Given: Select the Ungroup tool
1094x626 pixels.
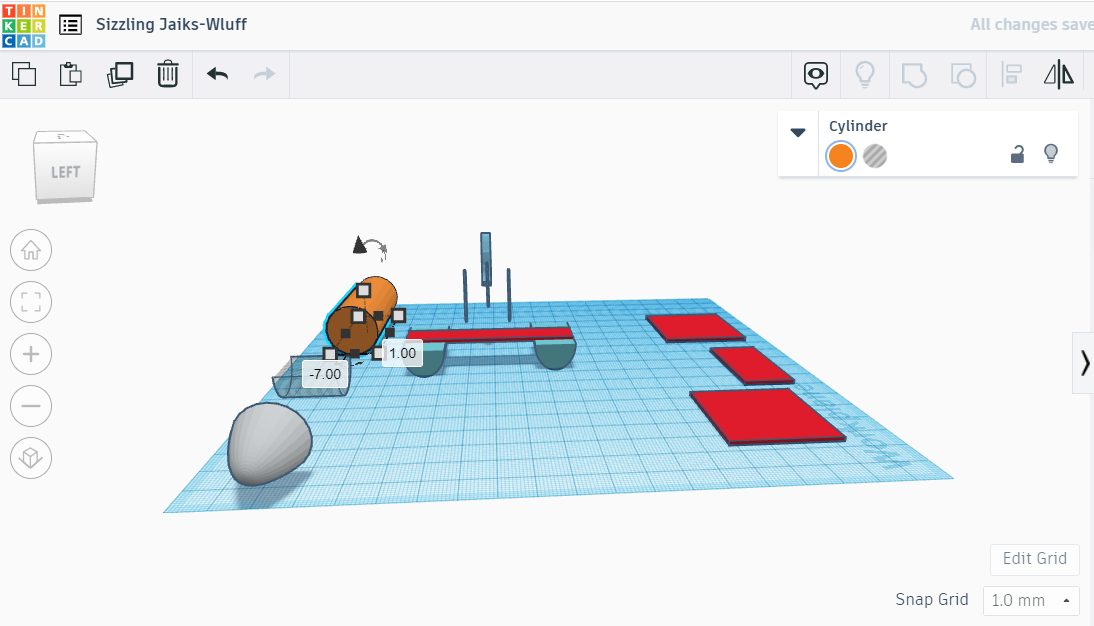Looking at the screenshot, I should click(x=963, y=74).
